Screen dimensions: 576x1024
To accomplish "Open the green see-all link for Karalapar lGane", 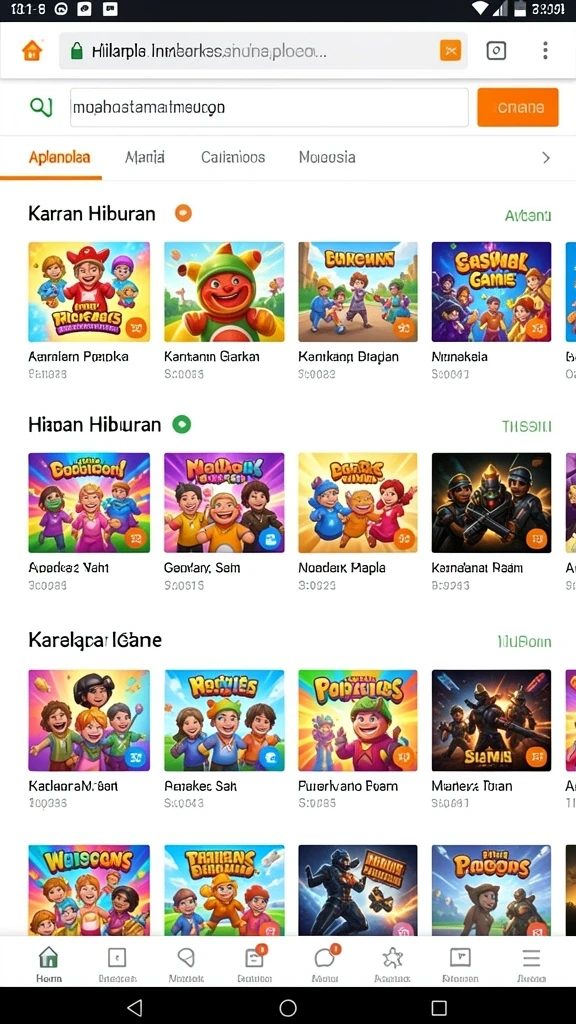I will coord(524,642).
